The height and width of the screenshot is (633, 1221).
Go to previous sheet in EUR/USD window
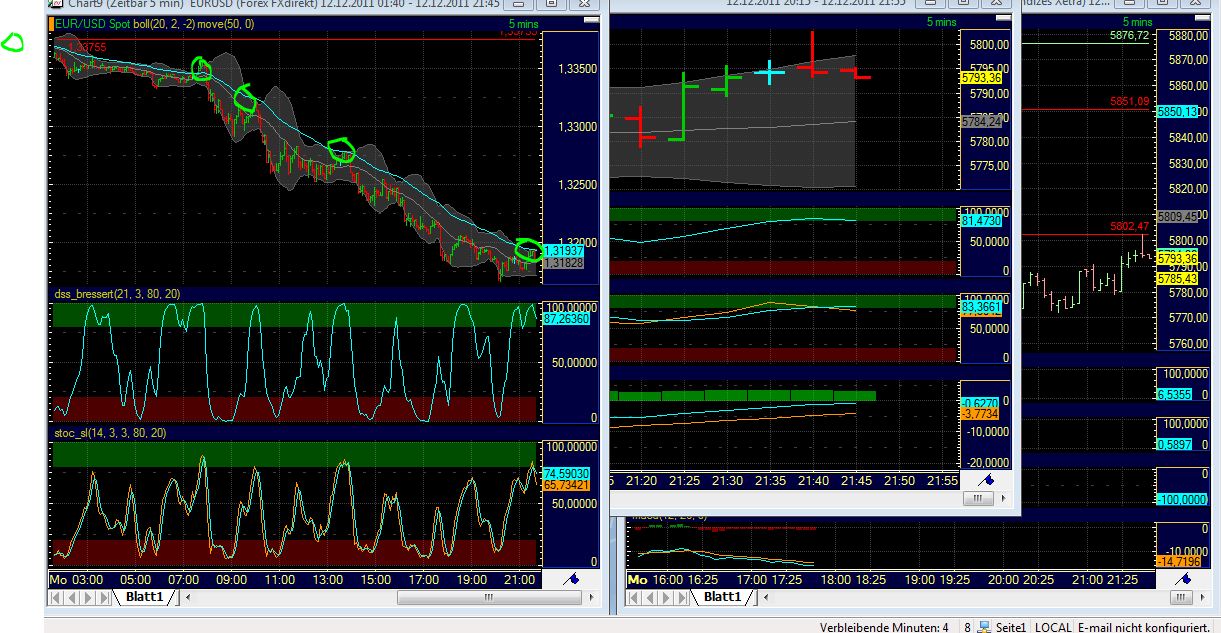pos(71,597)
